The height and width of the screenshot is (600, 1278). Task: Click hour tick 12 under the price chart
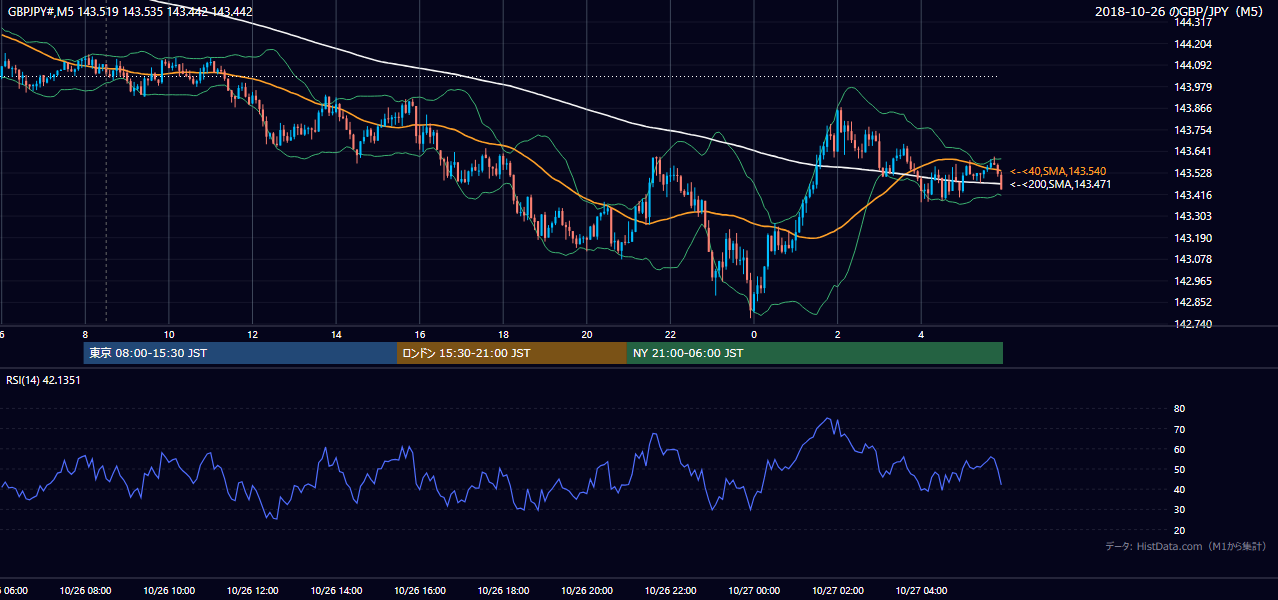pyautogui.click(x=252, y=334)
